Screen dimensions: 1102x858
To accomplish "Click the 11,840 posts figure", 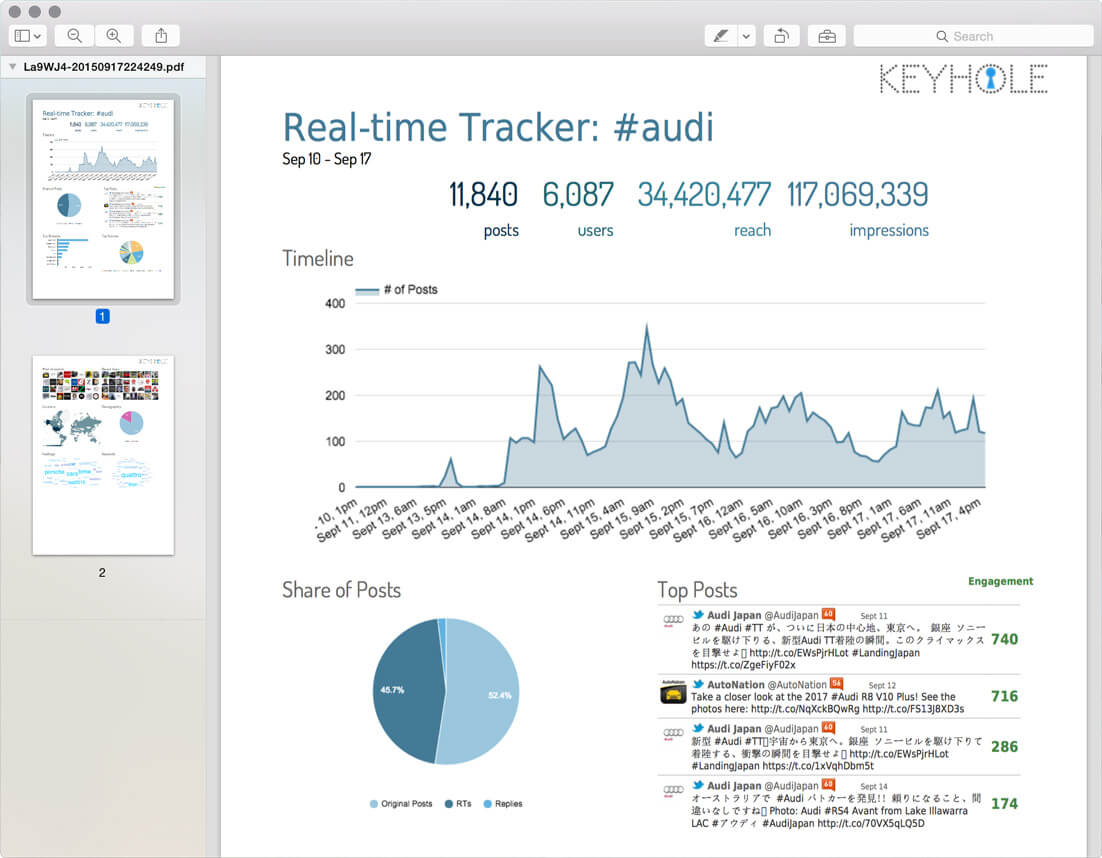I will tap(484, 195).
